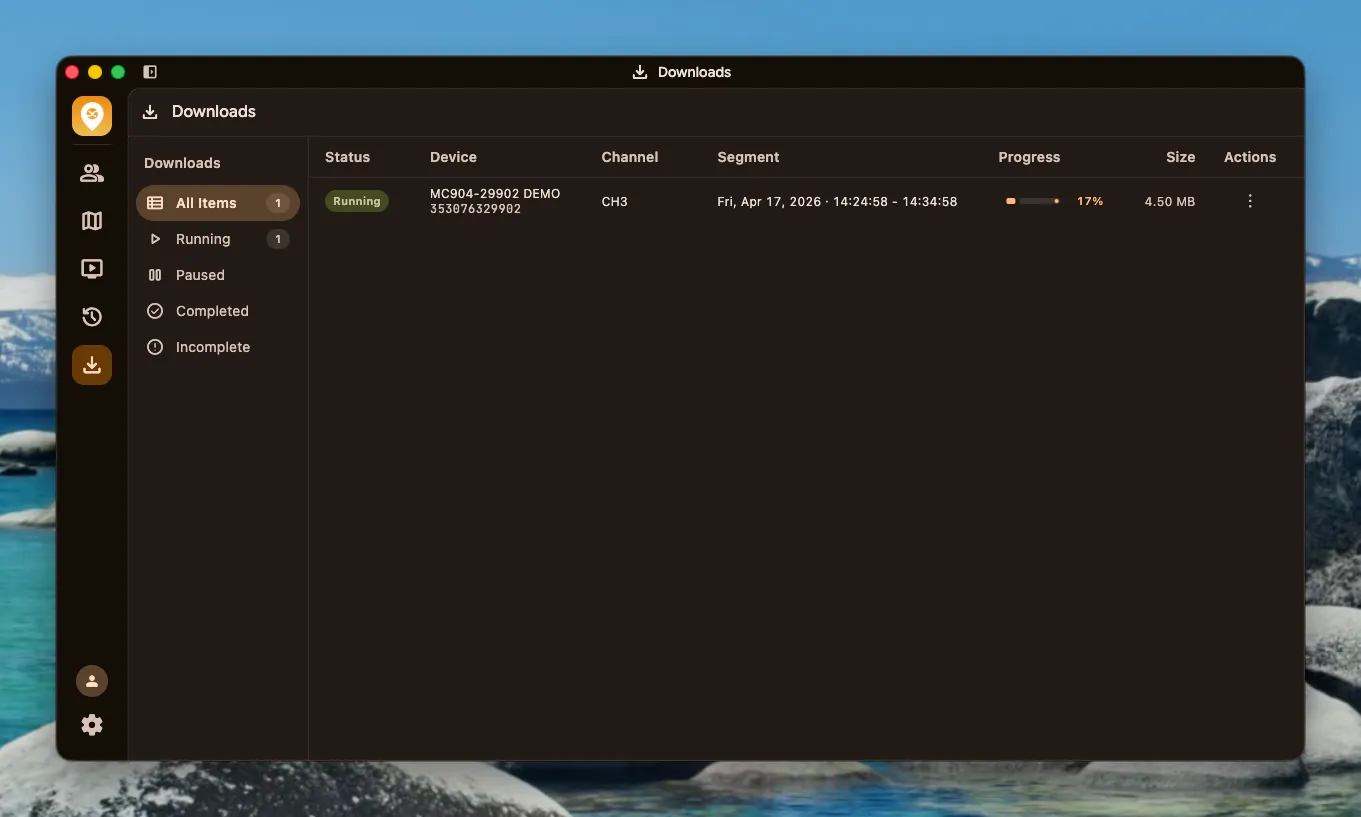Click the 4.50 MB size cell
Viewport: 1361px width, 817px height.
click(1170, 201)
